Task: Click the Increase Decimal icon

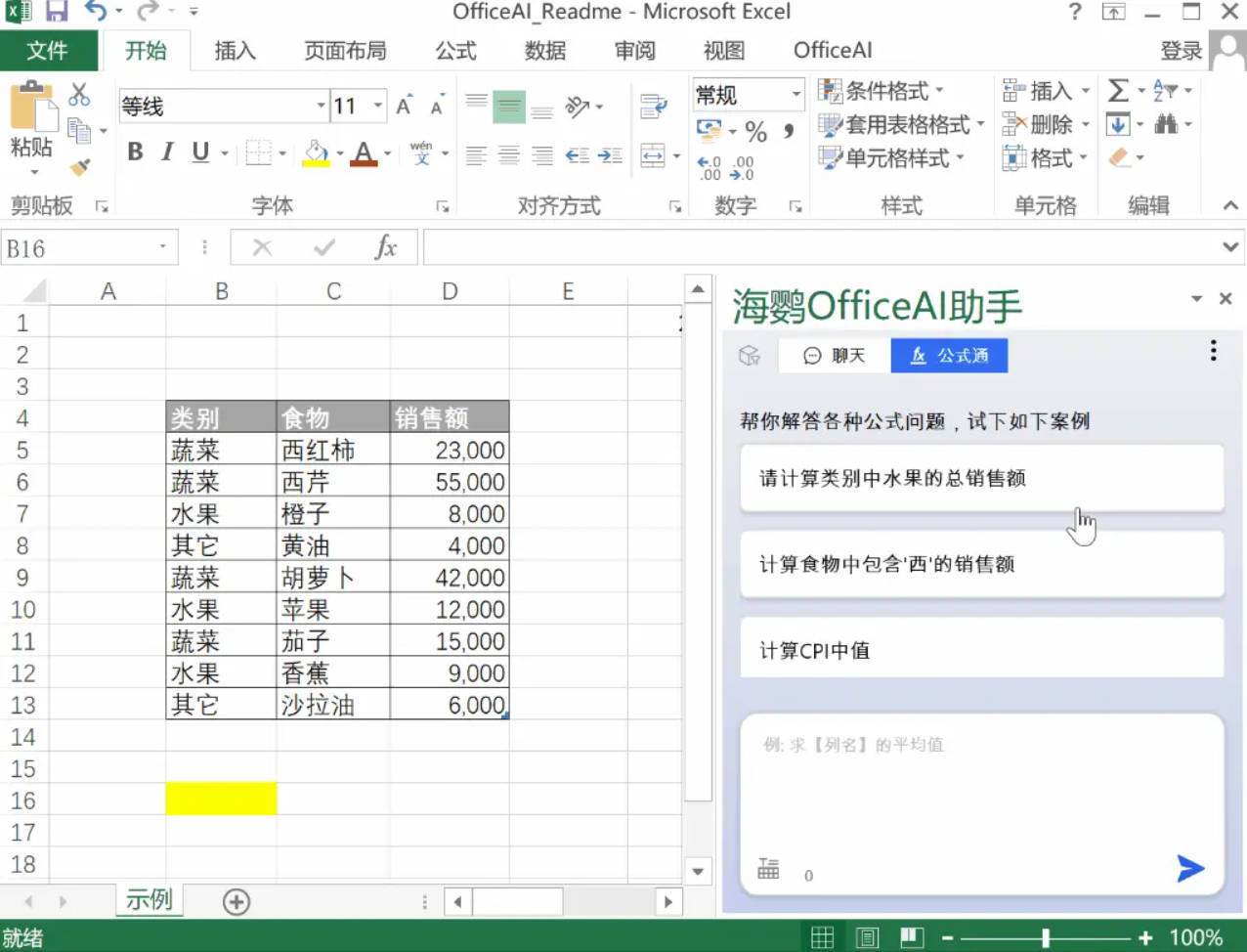Action: point(709,168)
